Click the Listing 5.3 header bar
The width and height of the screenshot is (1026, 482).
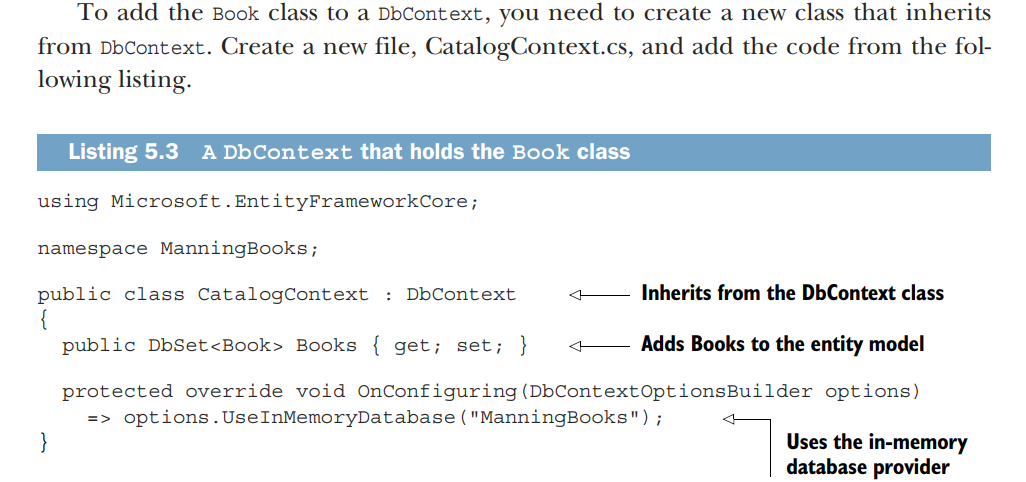514,152
